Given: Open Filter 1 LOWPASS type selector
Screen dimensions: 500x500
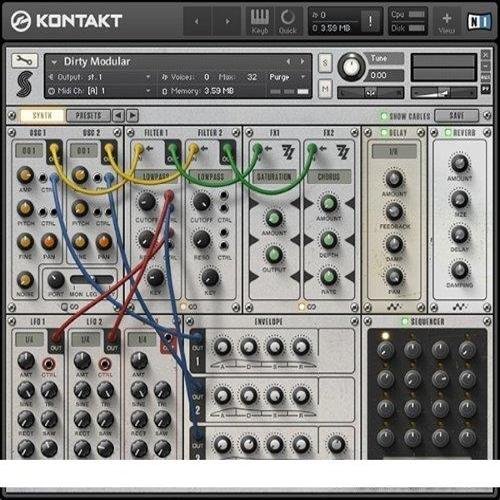Looking at the screenshot, I should point(156,176).
